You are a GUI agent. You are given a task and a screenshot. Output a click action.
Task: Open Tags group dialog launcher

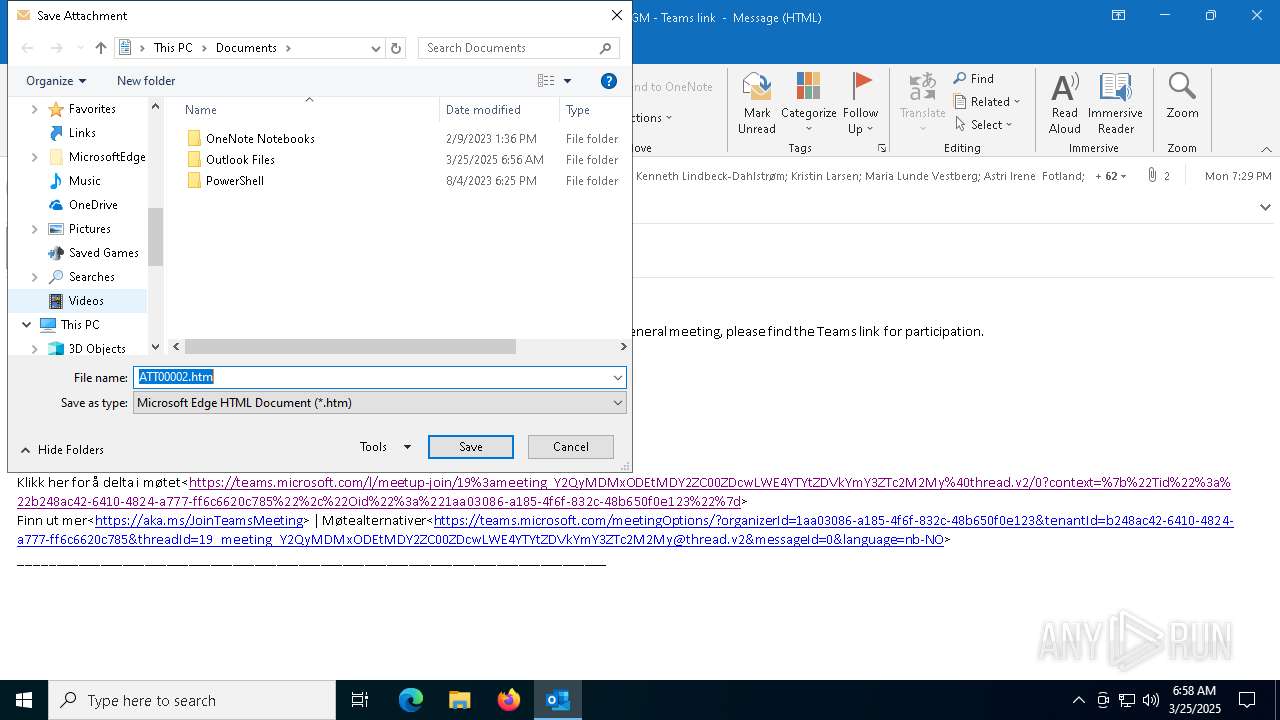[882, 148]
